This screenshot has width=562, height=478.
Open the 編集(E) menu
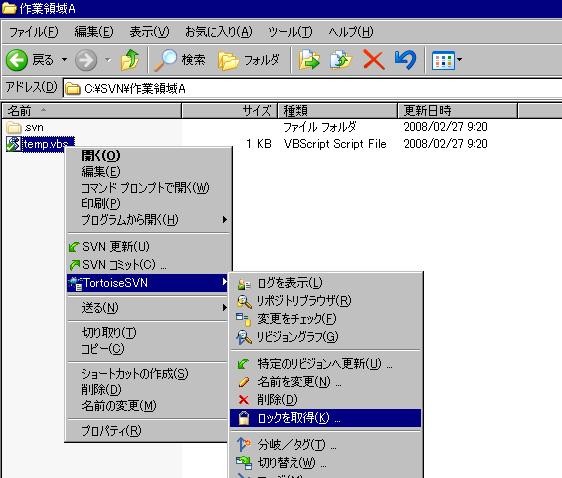[x=94, y=32]
